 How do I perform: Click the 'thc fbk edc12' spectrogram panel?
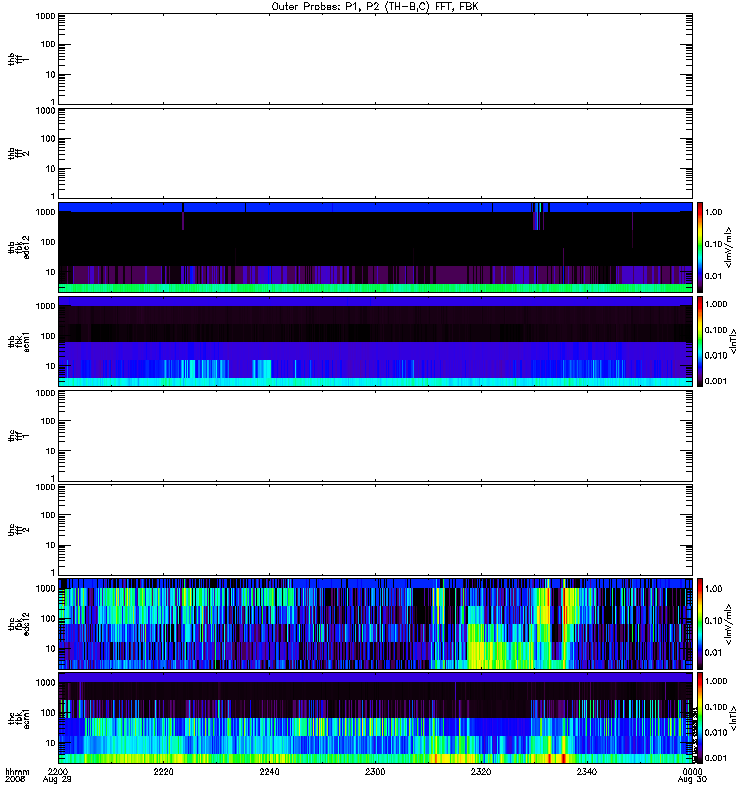(375, 624)
